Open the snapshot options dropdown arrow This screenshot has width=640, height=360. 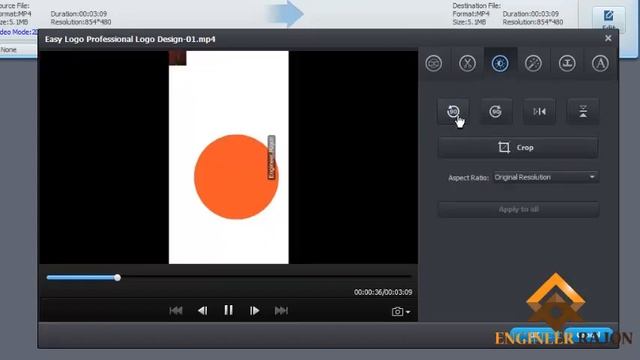(408, 312)
